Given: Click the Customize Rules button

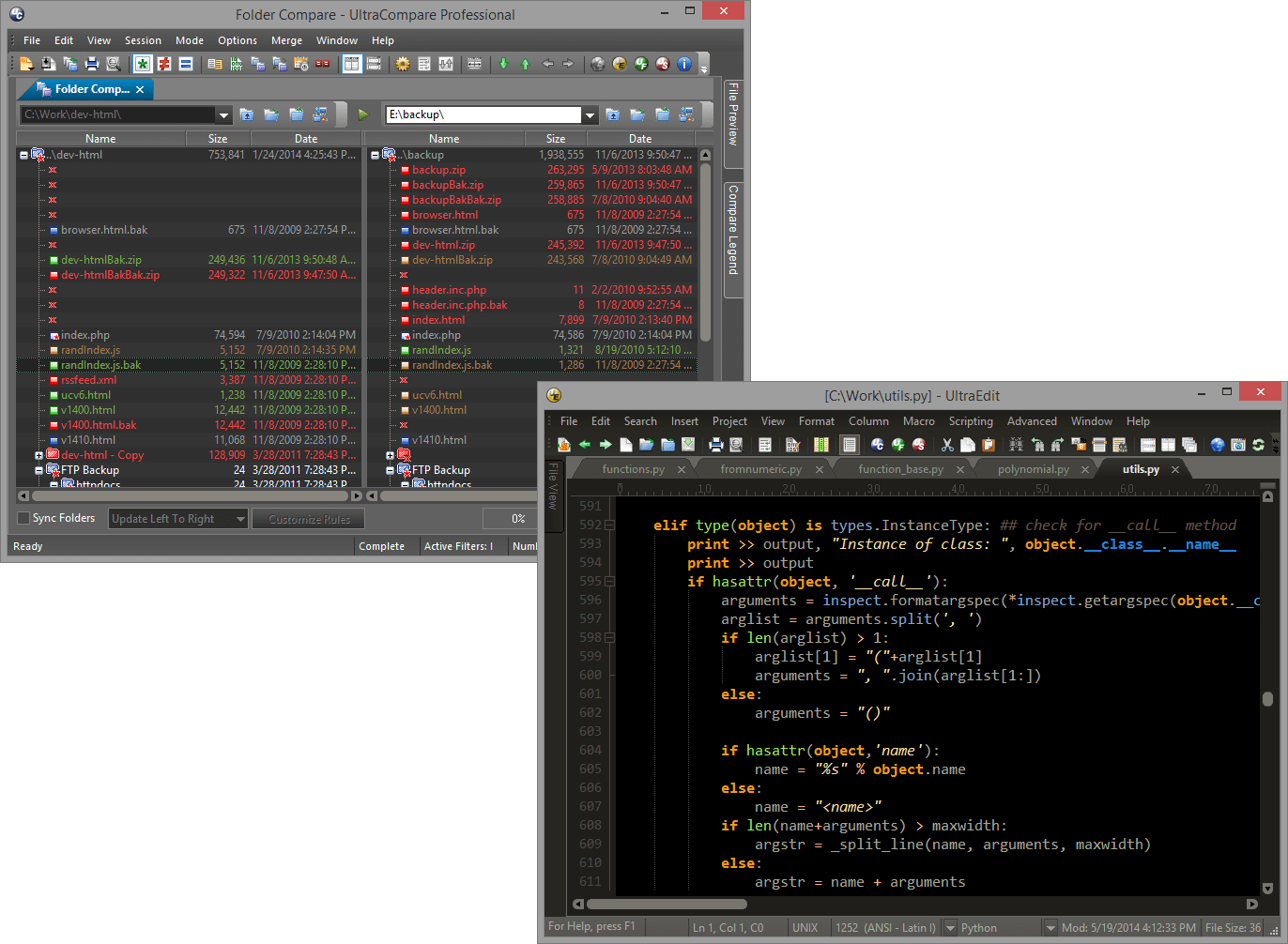Looking at the screenshot, I should coord(309,519).
